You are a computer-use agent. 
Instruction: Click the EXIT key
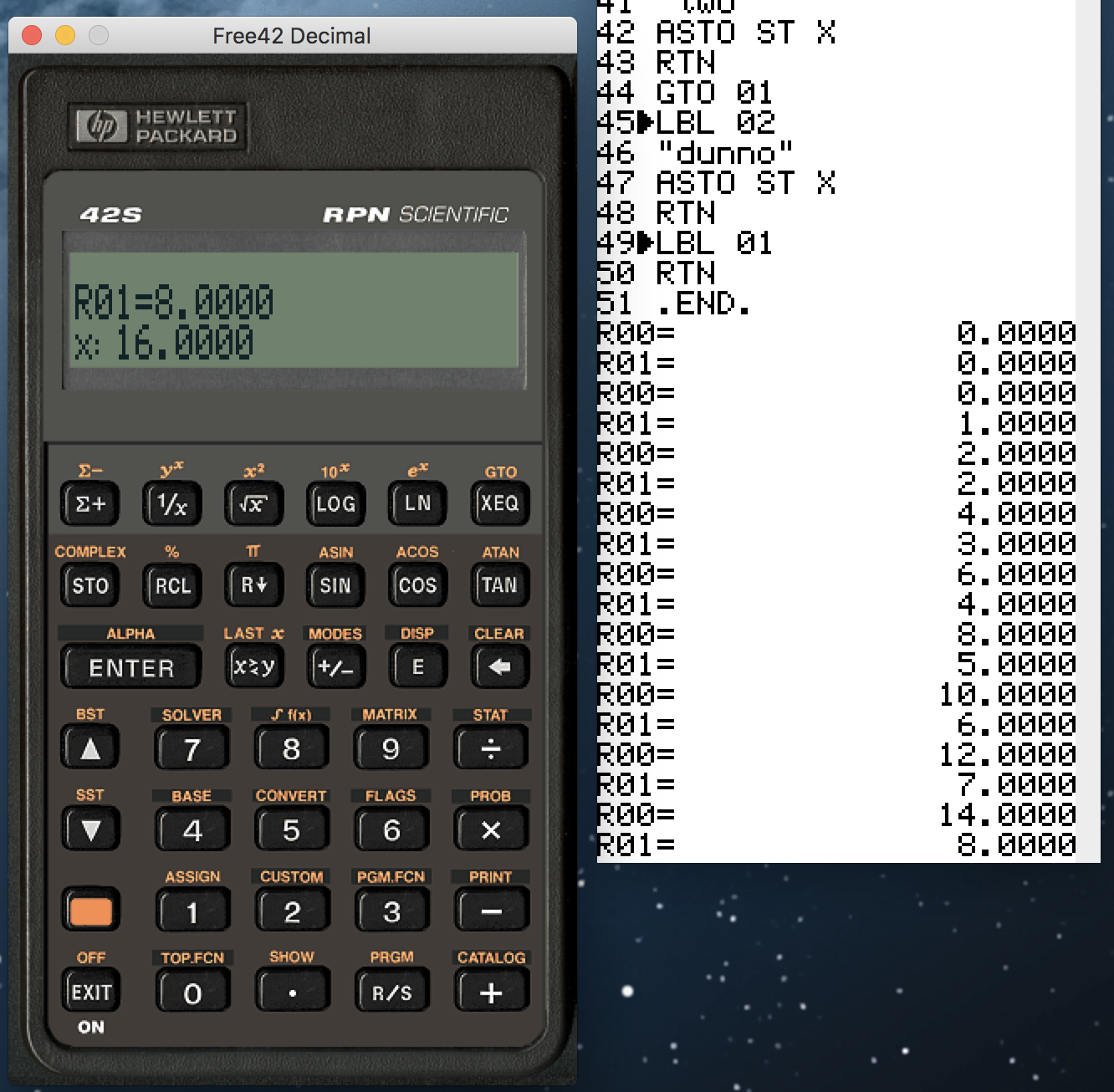click(90, 992)
